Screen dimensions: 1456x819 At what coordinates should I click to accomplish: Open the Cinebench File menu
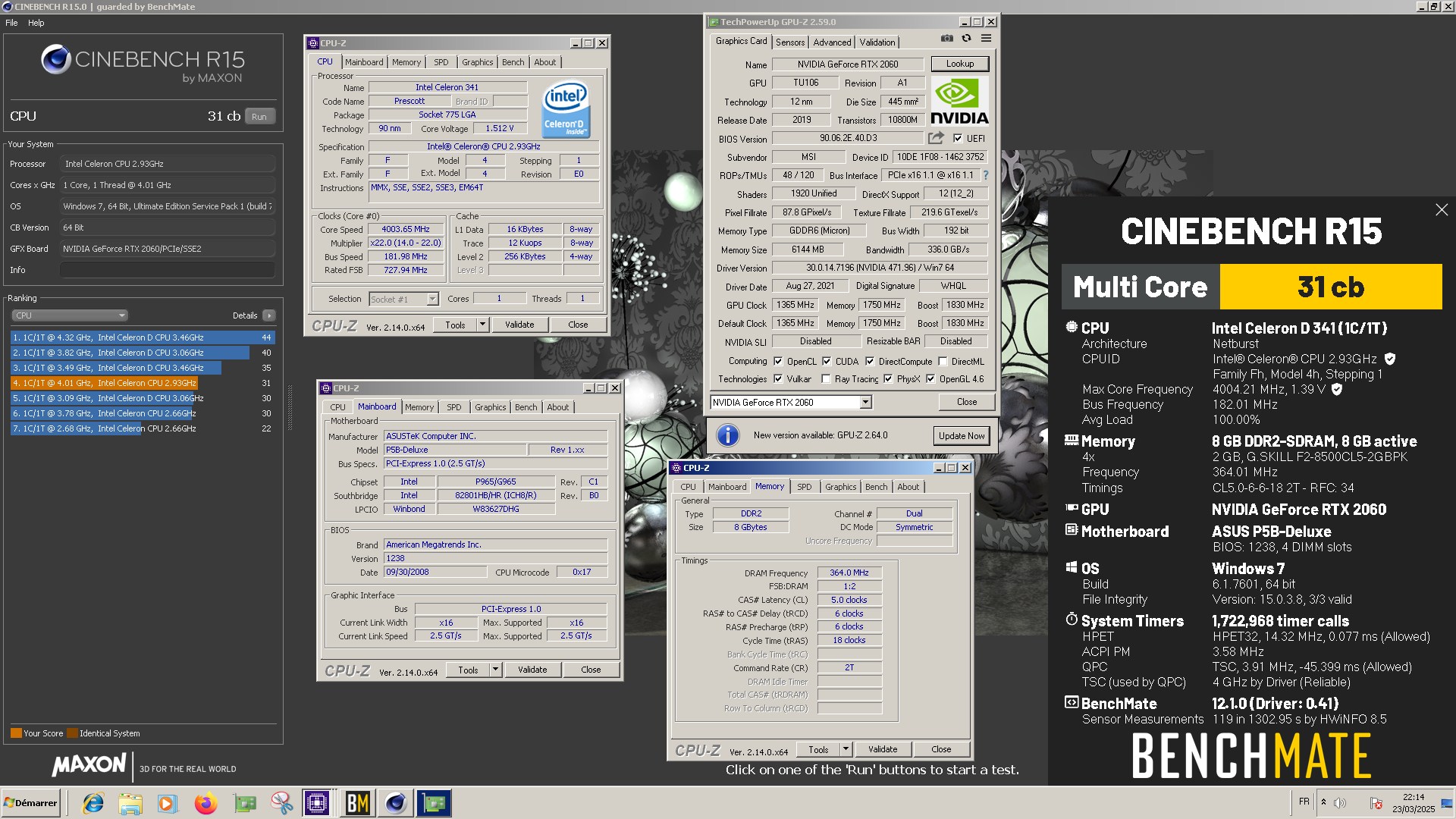[11, 23]
